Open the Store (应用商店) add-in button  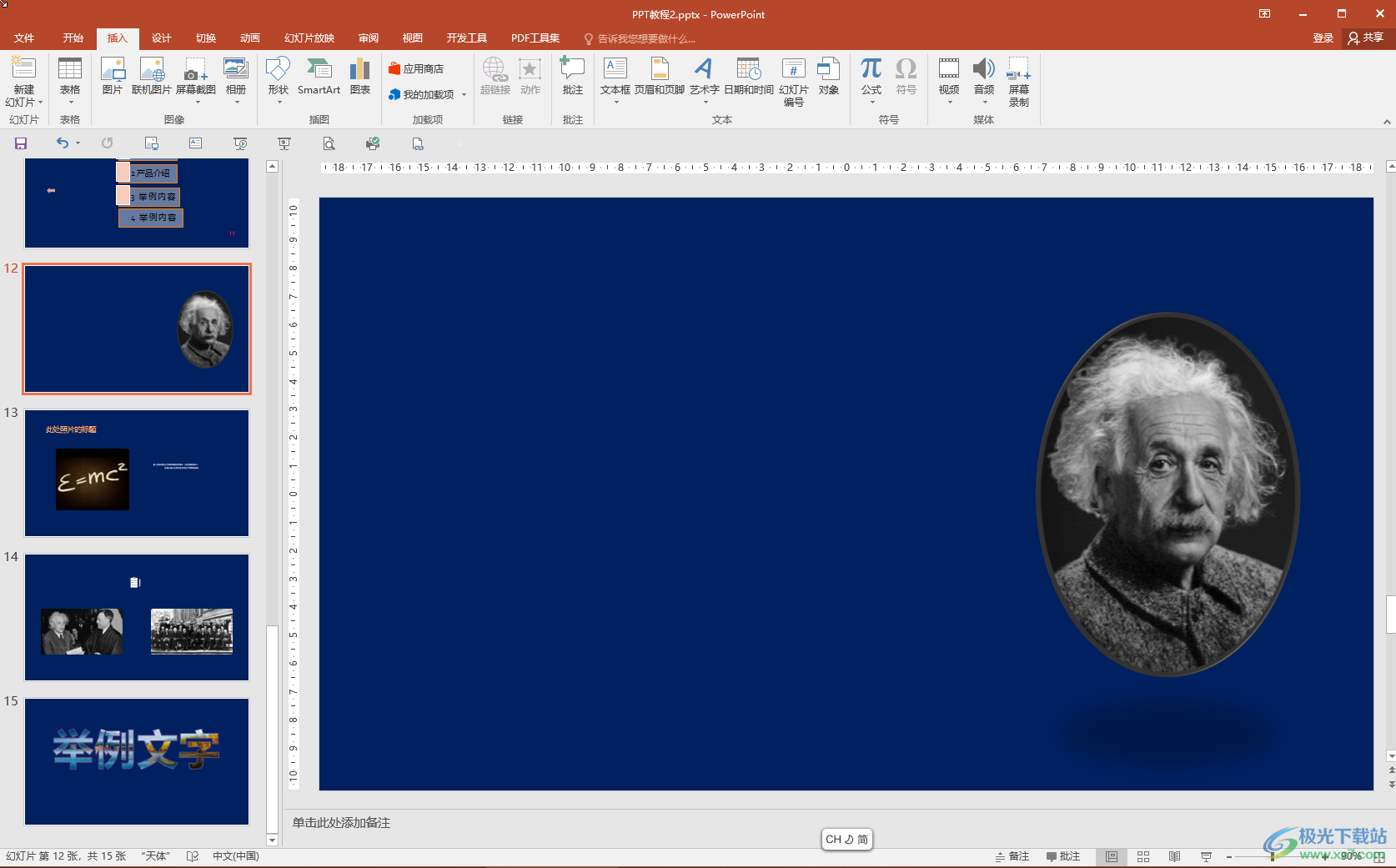(x=416, y=69)
